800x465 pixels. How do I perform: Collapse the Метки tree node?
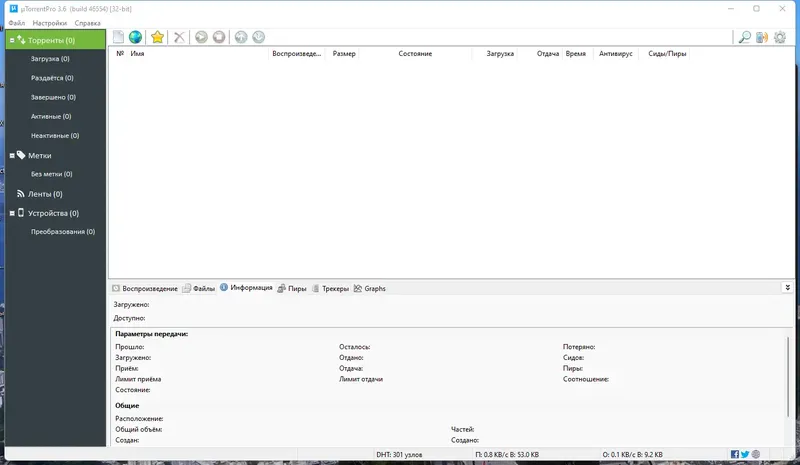point(12,156)
